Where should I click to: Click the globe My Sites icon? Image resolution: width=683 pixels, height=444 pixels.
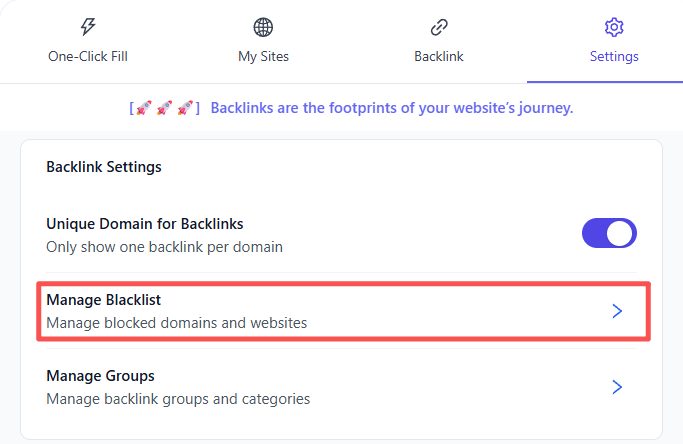[263, 27]
